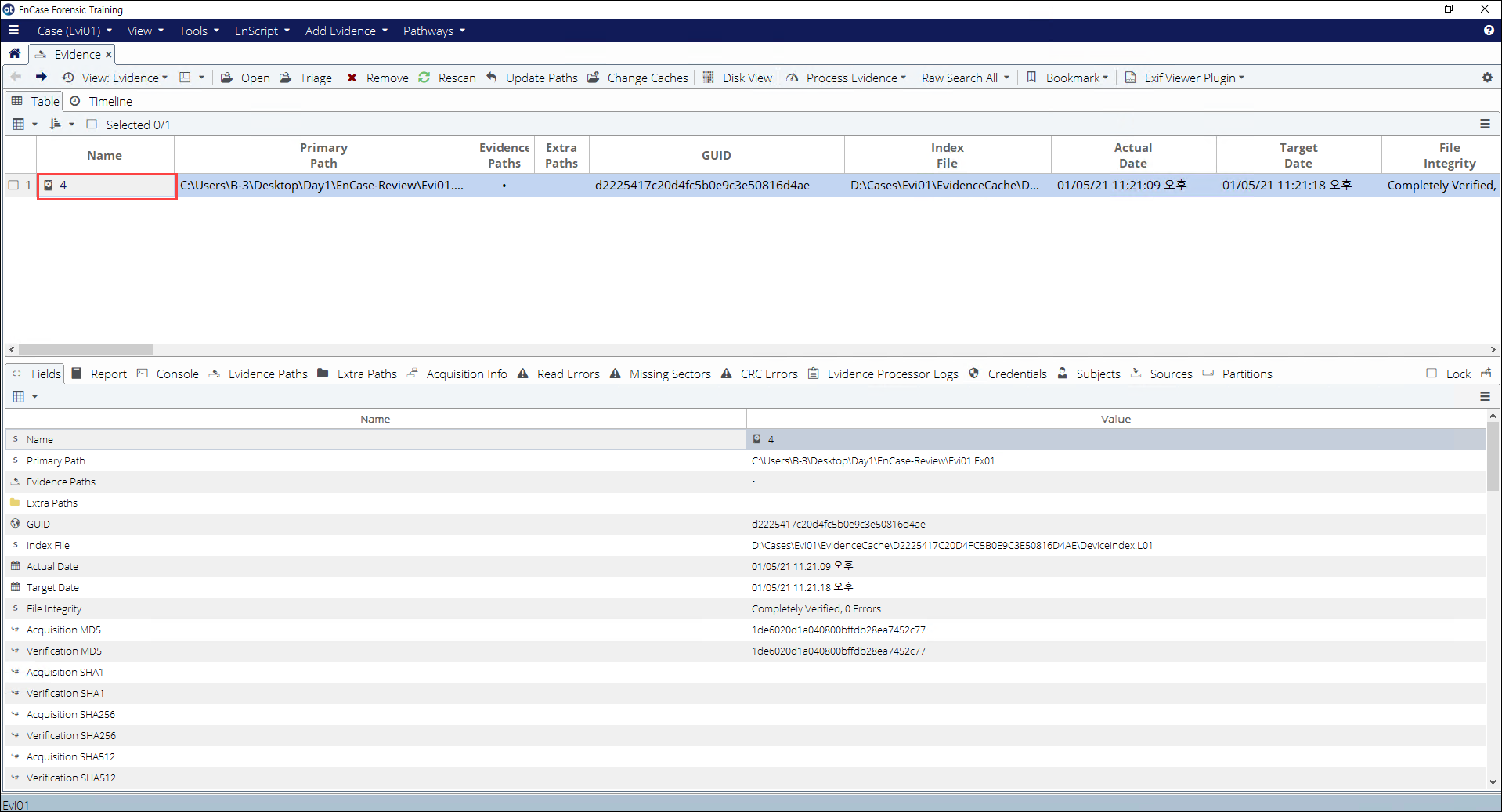Click the Back navigation arrow

coord(16,77)
